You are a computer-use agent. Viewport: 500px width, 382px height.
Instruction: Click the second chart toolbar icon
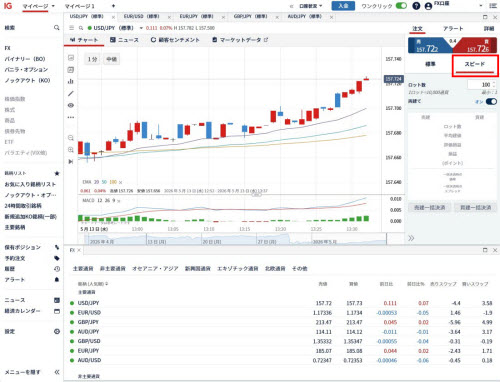click(71, 70)
